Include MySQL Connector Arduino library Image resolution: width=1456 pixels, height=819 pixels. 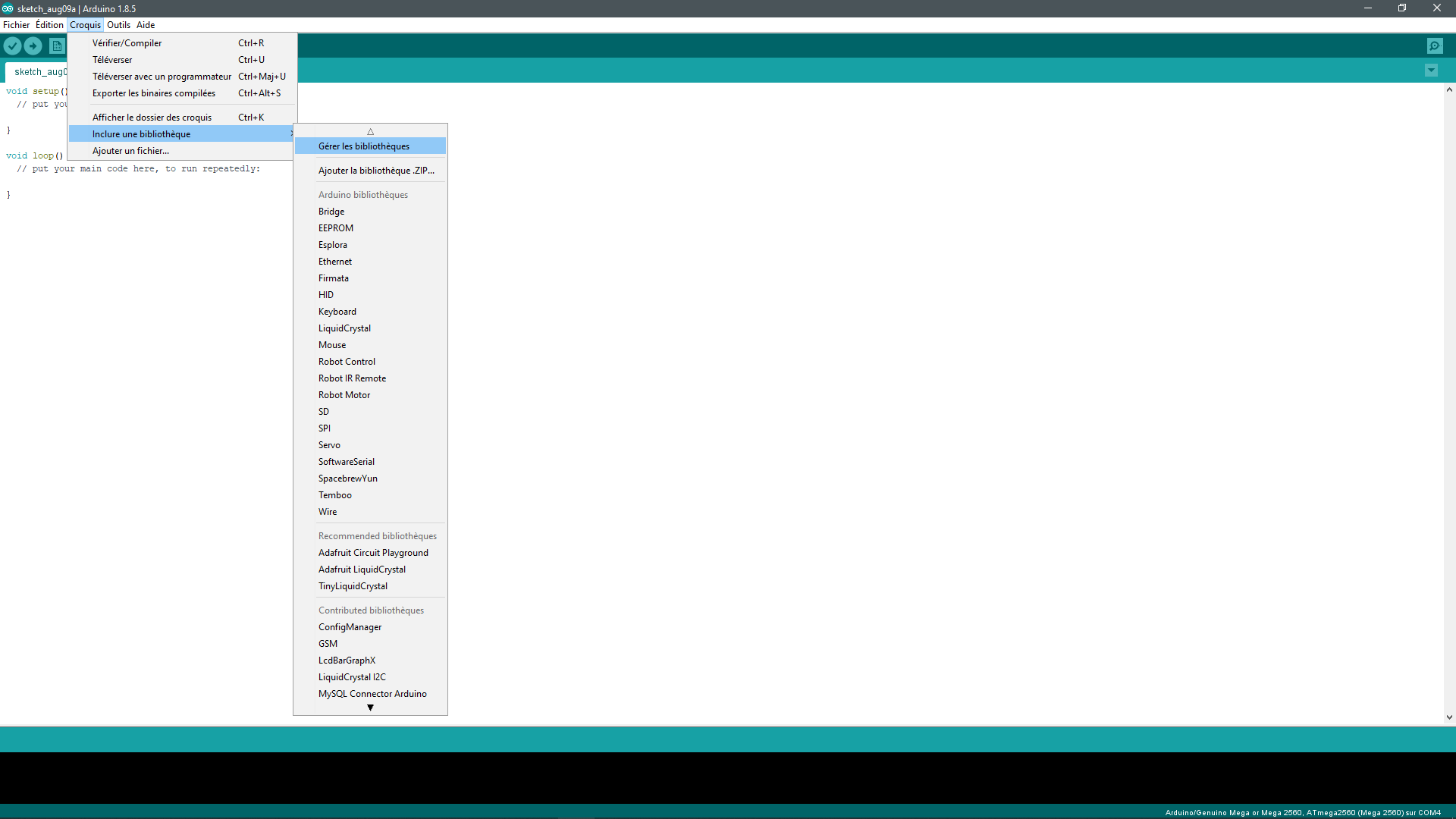point(370,694)
